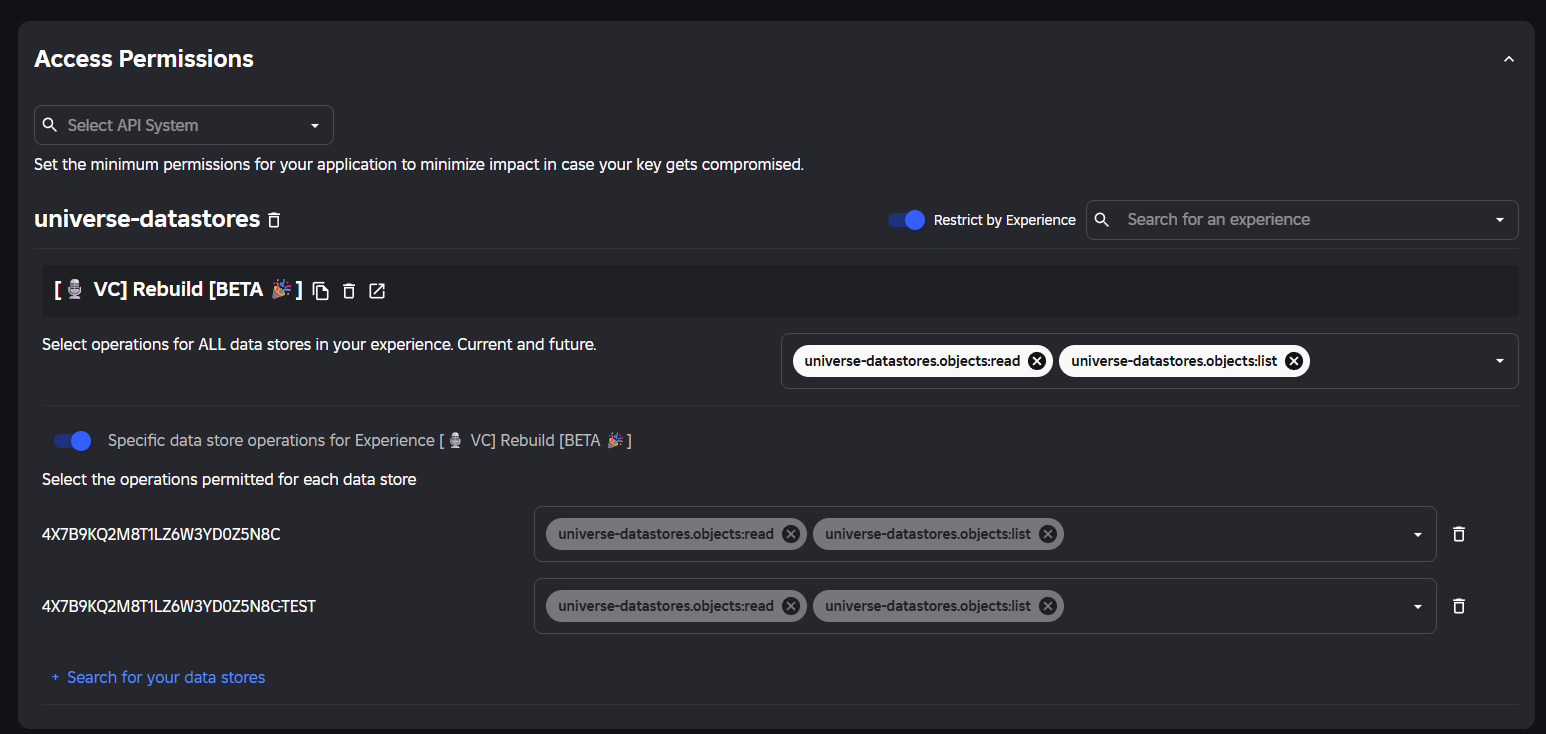Focus the Search for an experience field
The image size is (1546, 734).
(x=1290, y=220)
